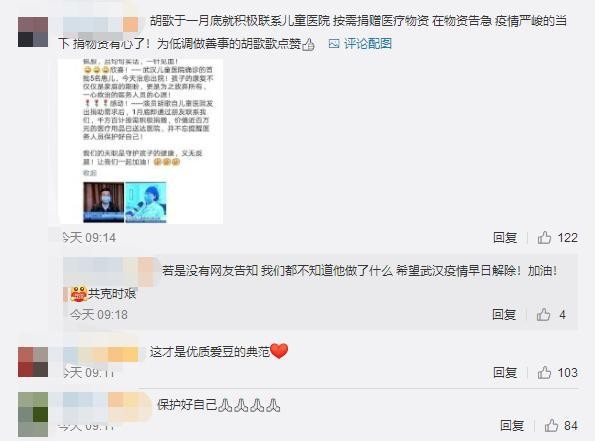Reply to the 09:18 nested comment

click(504, 314)
